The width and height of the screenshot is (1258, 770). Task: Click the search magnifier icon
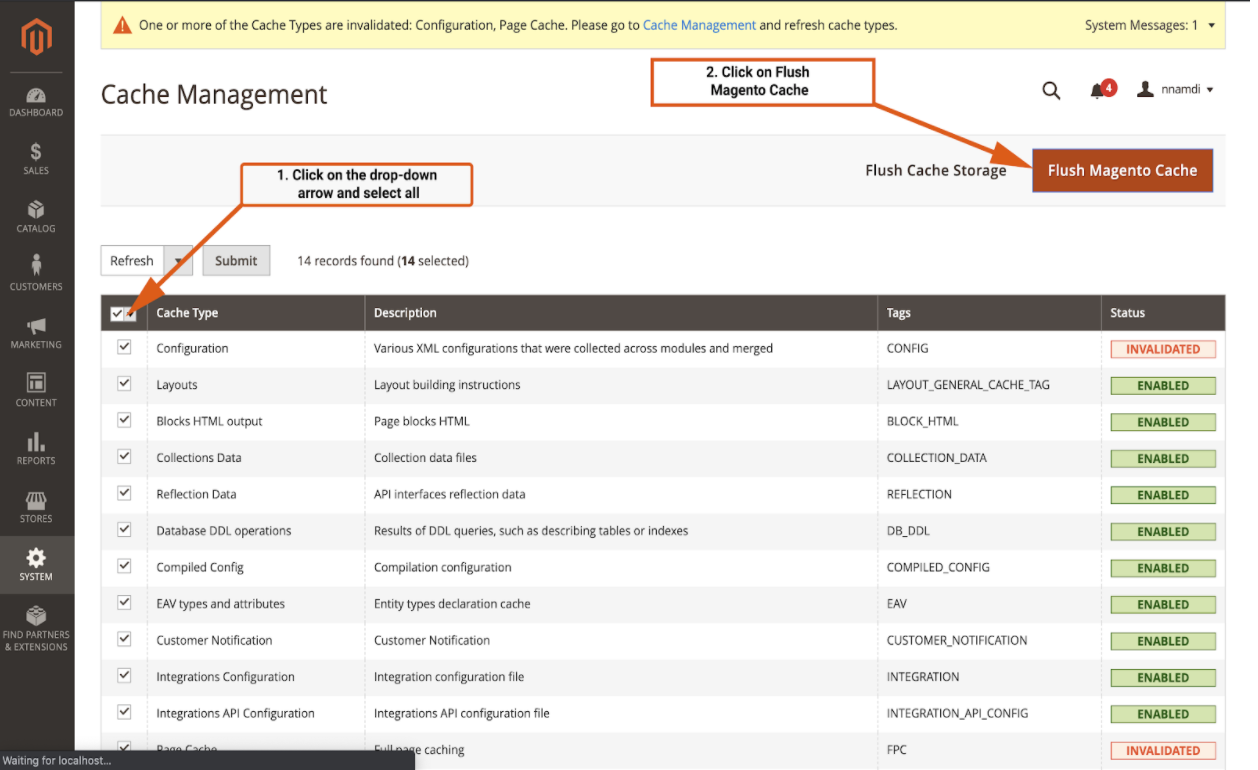coord(1051,90)
